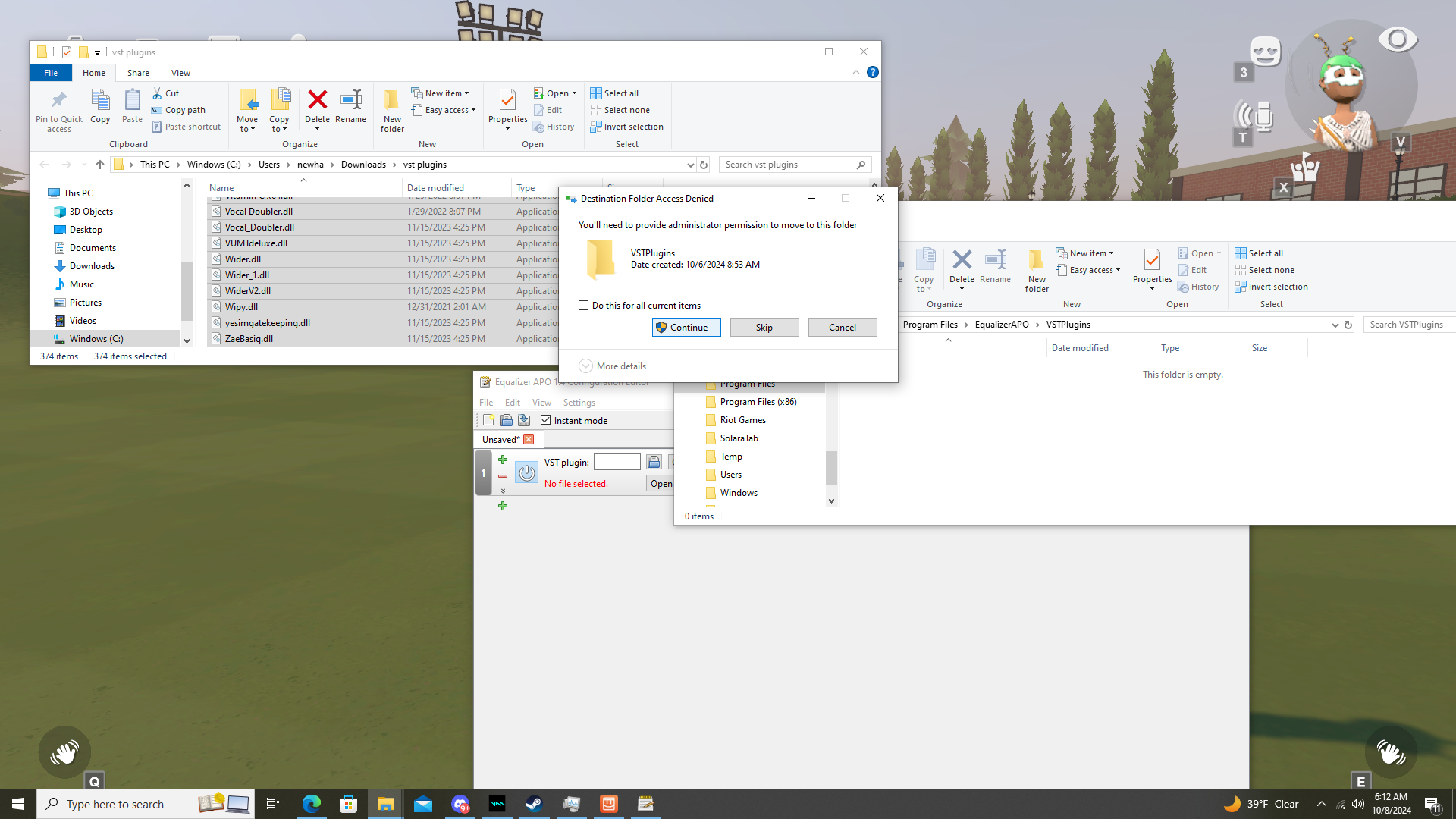Switch to the Share ribbon tab
The image size is (1456, 819).
point(138,73)
